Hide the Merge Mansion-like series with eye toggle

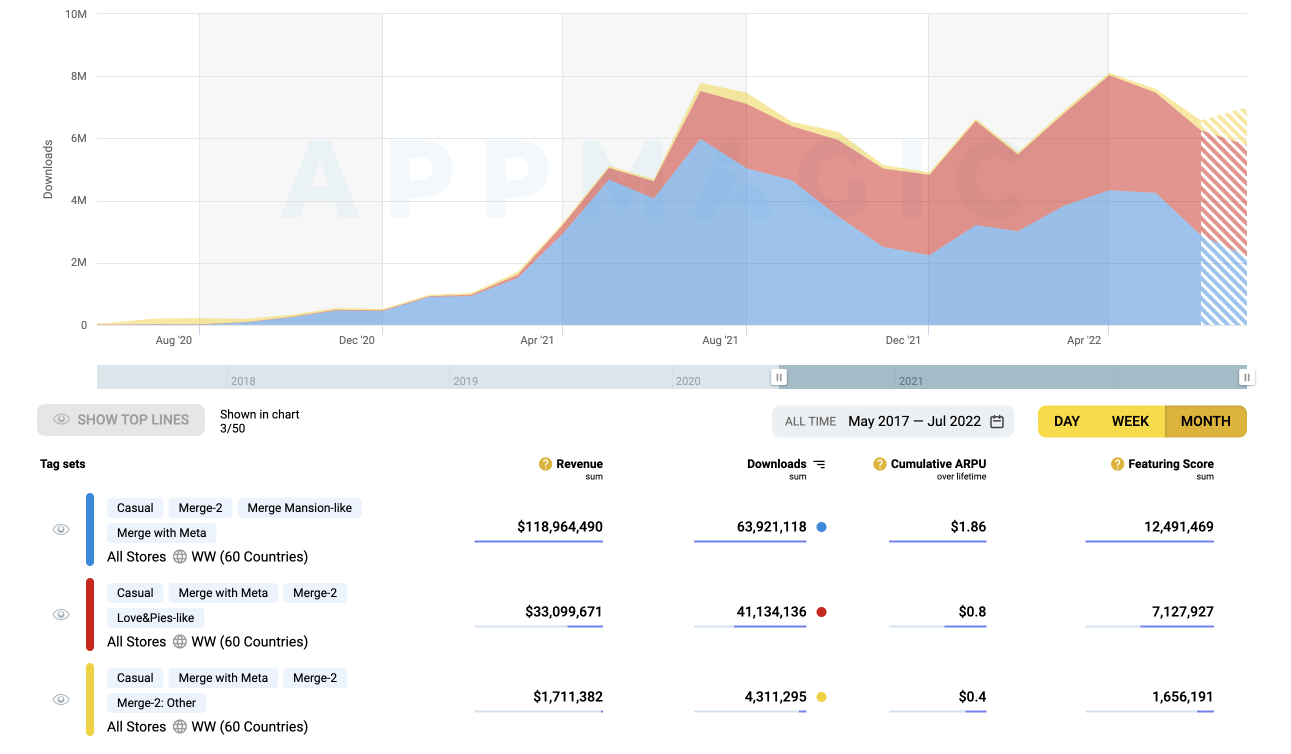61,530
